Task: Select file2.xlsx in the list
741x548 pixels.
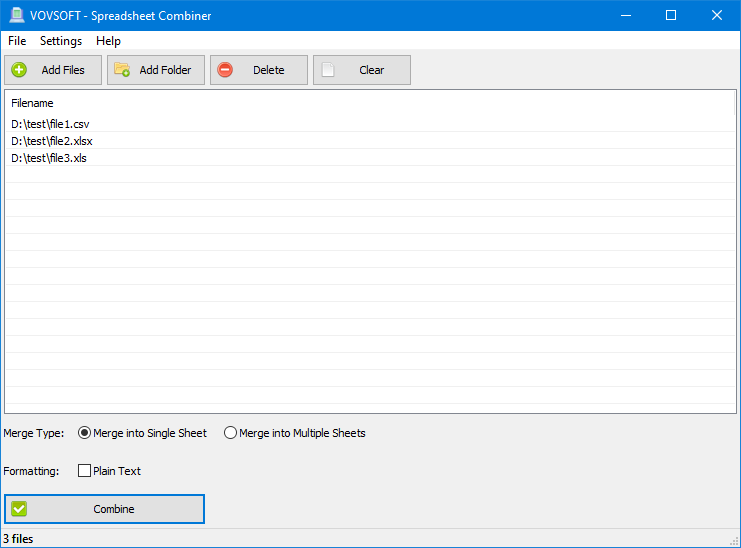Action: [x=52, y=141]
